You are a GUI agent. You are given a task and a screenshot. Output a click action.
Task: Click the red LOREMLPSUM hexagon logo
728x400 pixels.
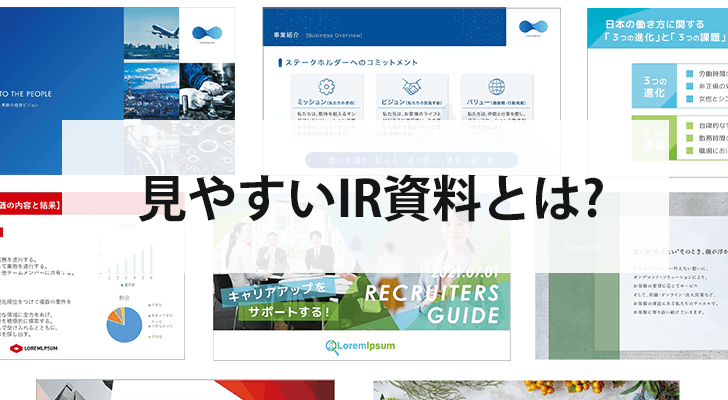pyautogui.click(x=34, y=348)
